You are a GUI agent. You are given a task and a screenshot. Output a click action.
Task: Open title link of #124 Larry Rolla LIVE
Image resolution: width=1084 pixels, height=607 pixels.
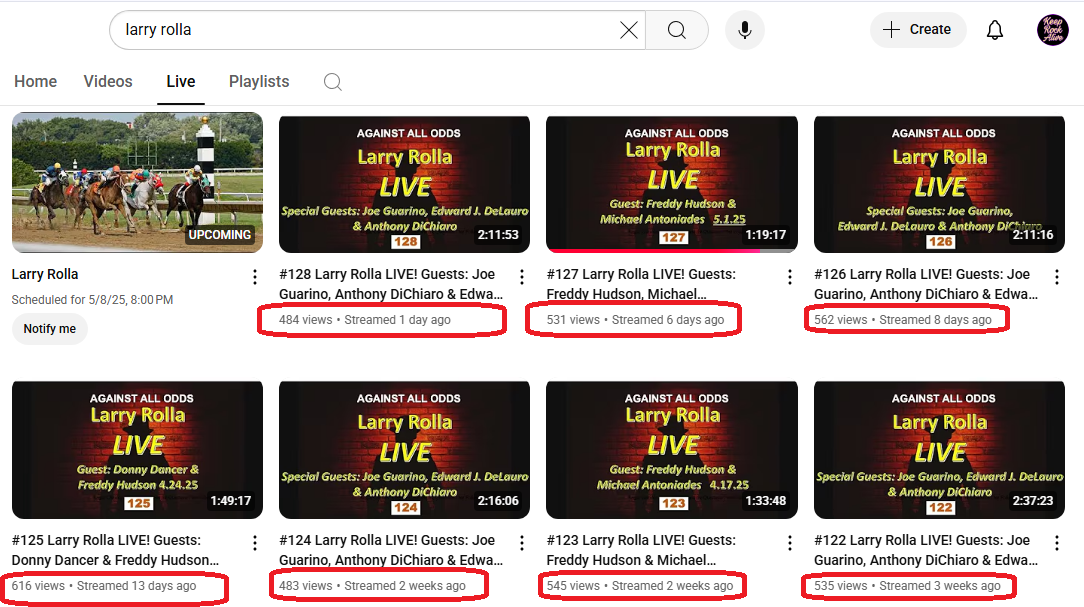click(391, 550)
